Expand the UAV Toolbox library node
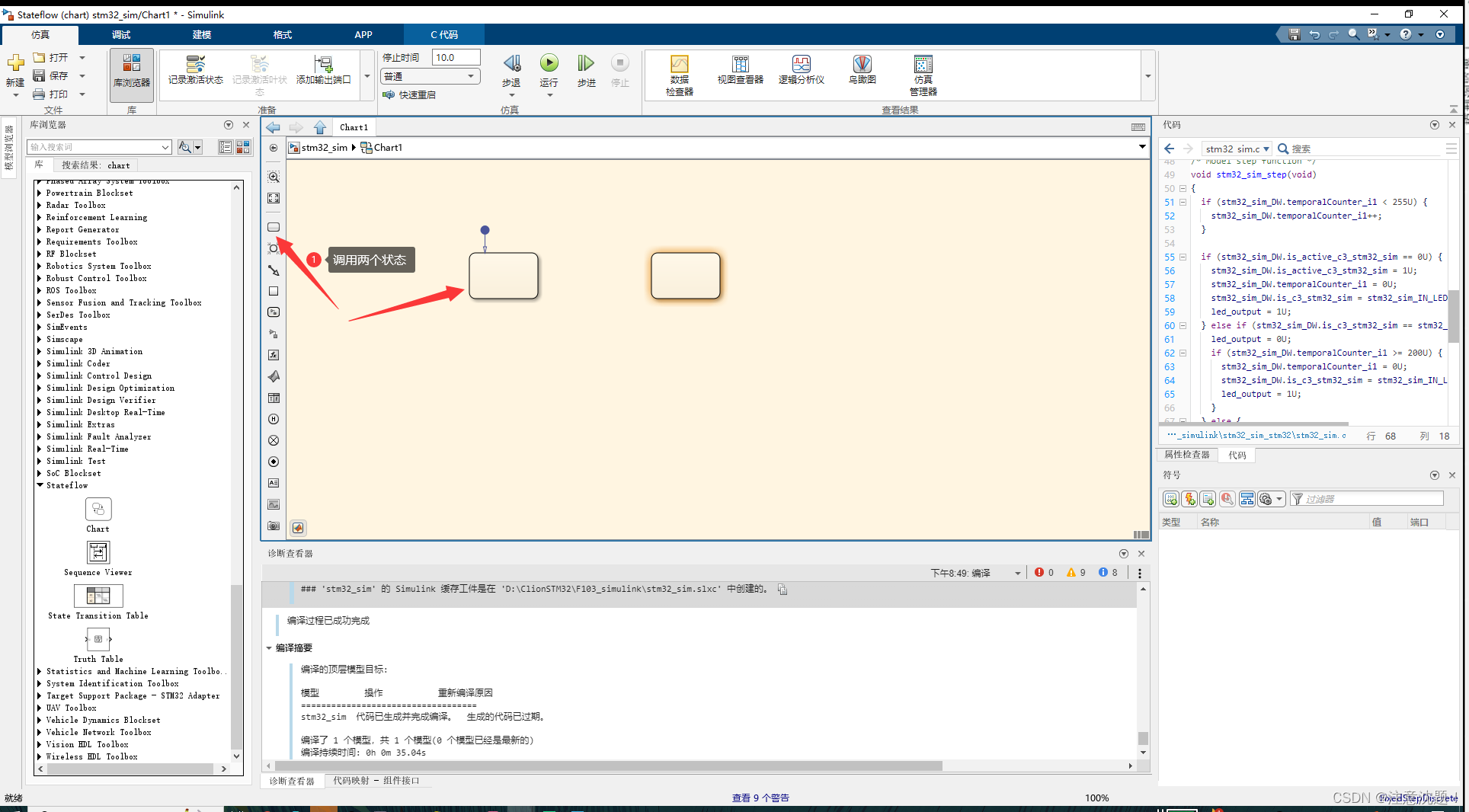Viewport: 1469px width, 812px height. [x=40, y=708]
